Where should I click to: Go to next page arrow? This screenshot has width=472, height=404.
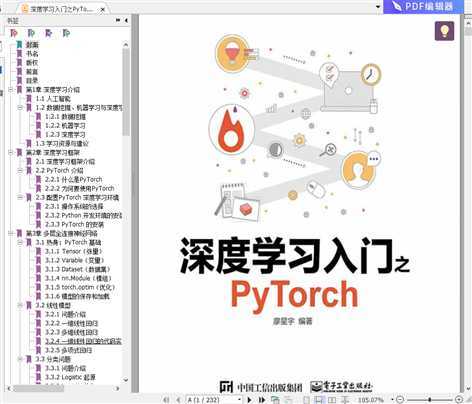pyautogui.click(x=249, y=400)
